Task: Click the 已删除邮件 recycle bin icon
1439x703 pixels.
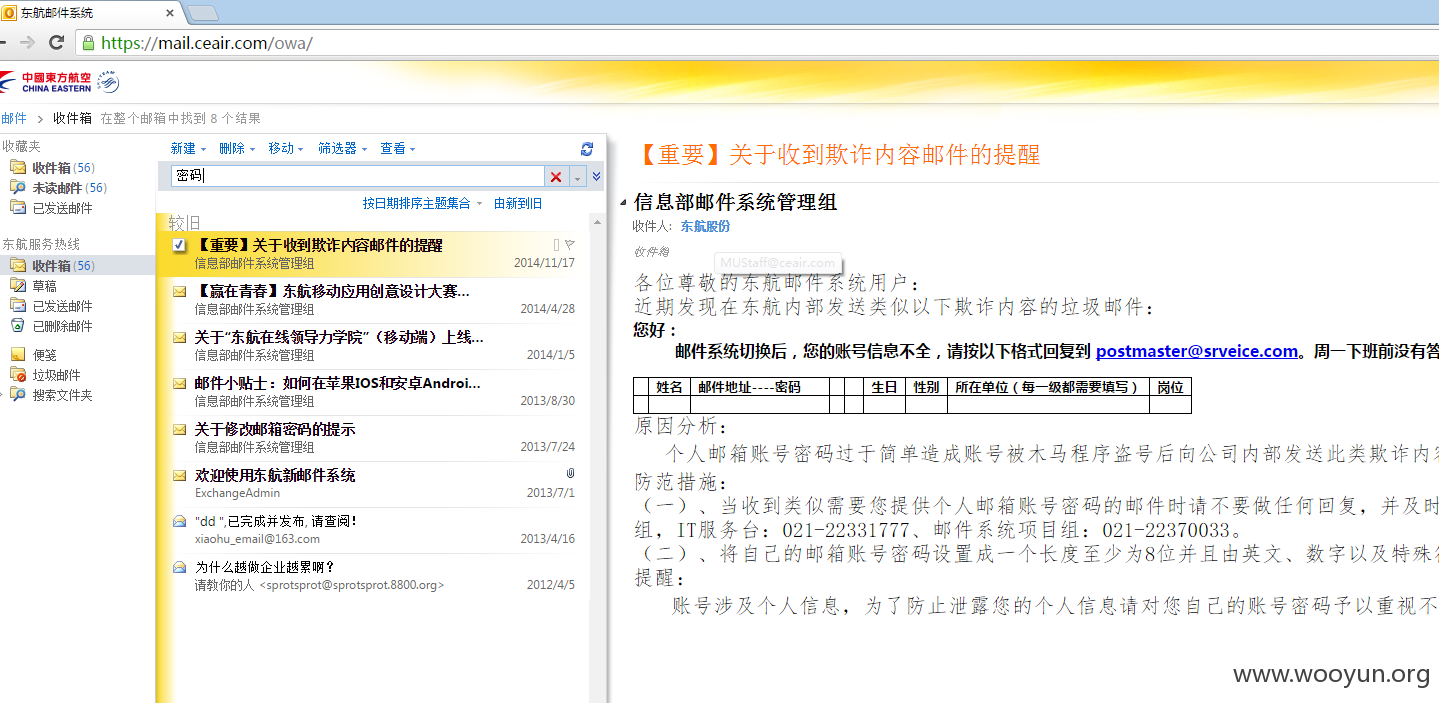Action: click(x=17, y=326)
